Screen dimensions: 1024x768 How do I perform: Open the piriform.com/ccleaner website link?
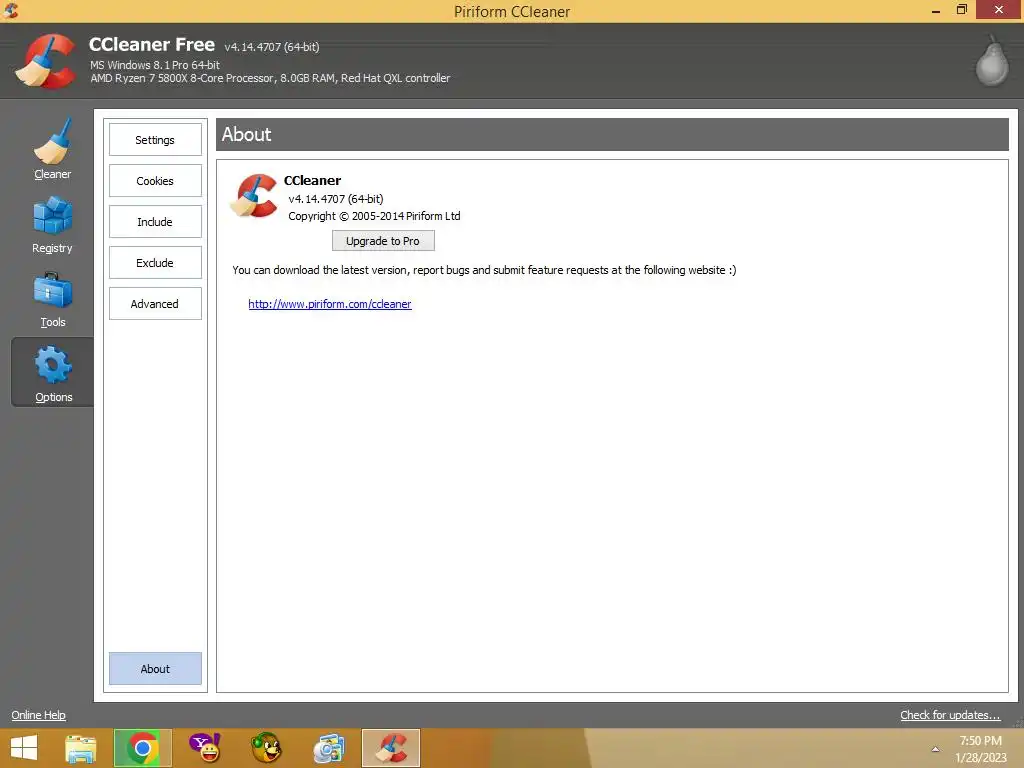[330, 304]
